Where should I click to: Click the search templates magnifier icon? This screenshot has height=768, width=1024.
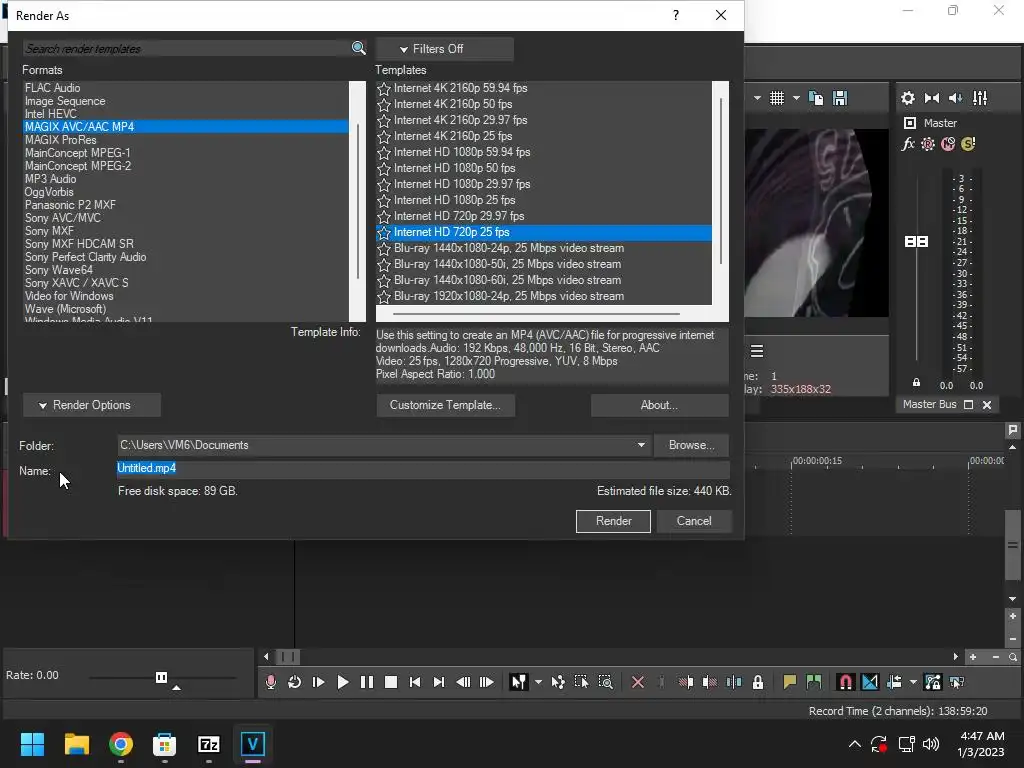[x=358, y=48]
